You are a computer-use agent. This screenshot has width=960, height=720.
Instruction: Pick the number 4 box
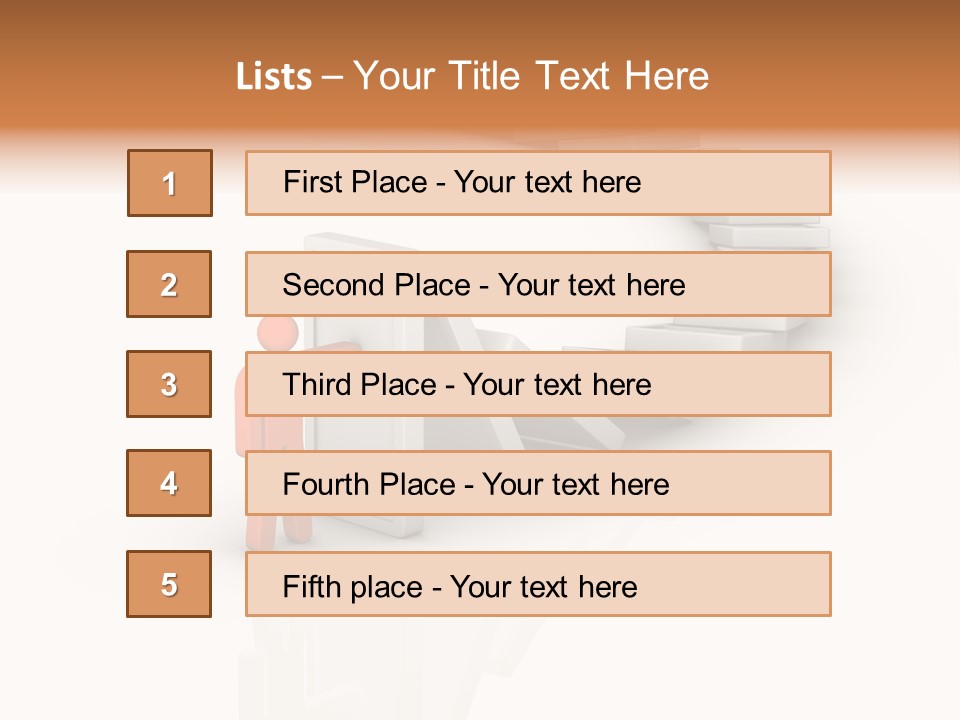(x=169, y=483)
